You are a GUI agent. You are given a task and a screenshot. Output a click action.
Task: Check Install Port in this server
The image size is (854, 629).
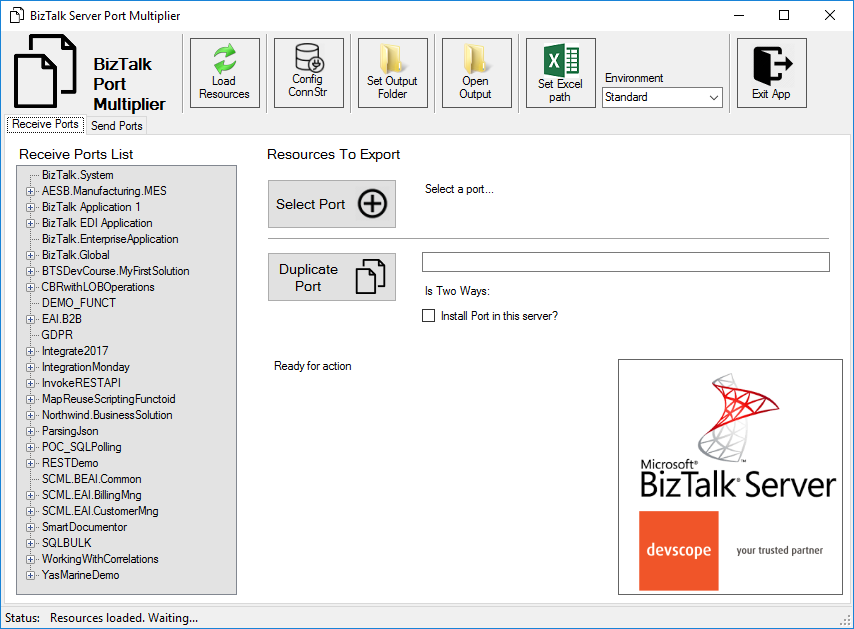coord(429,316)
